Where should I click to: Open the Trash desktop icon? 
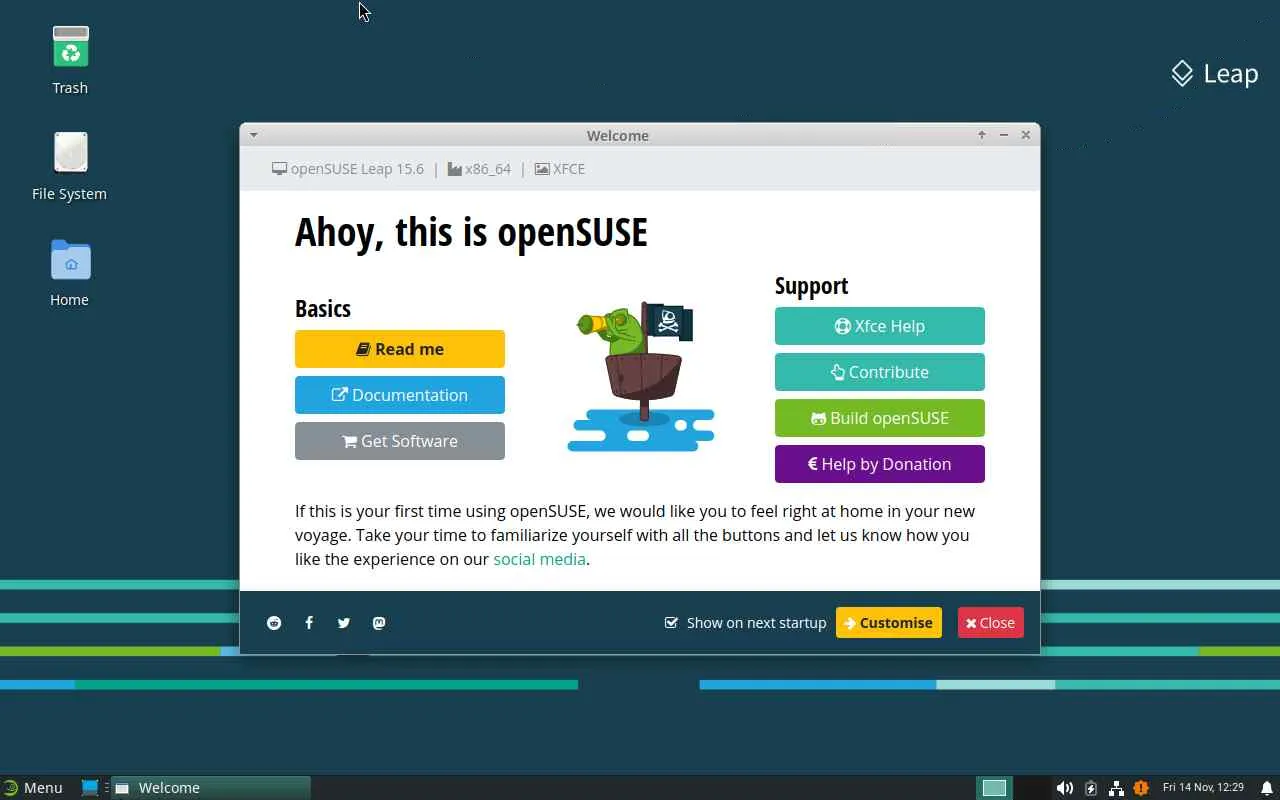tap(70, 48)
